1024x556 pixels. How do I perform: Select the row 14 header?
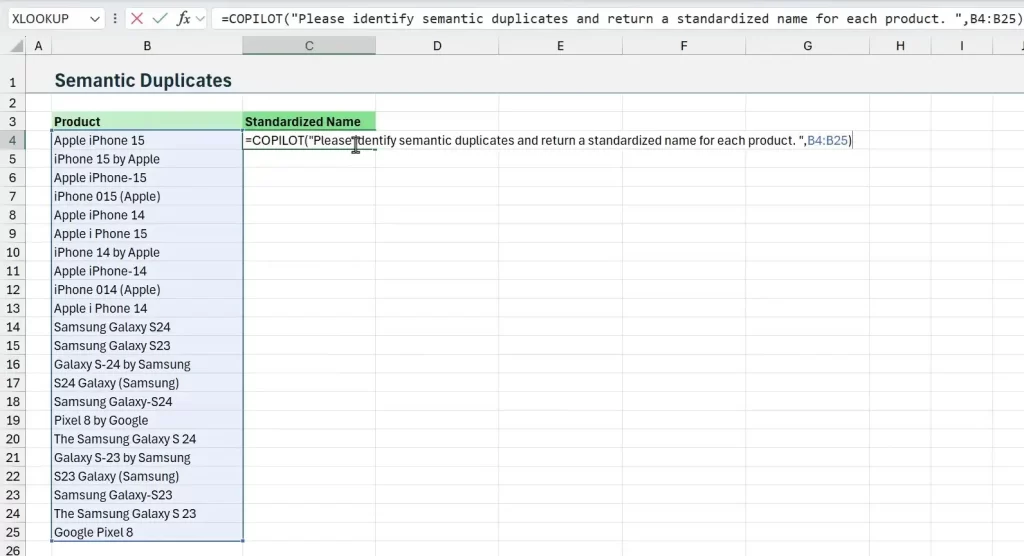point(13,327)
